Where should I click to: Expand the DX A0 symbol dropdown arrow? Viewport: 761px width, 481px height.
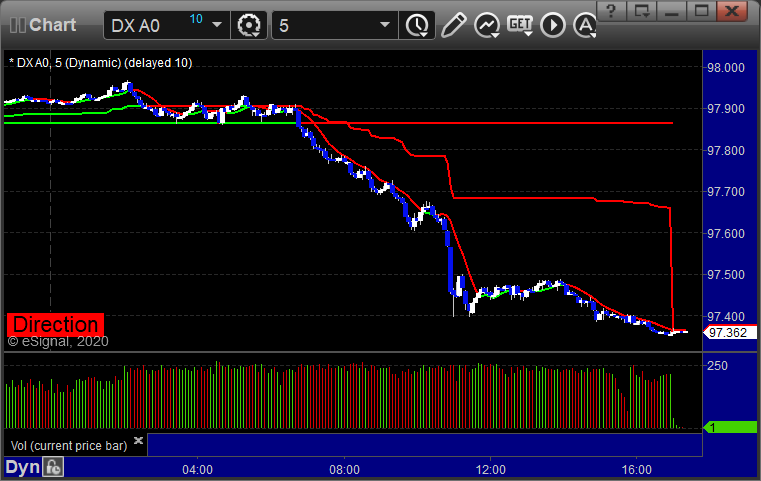217,25
